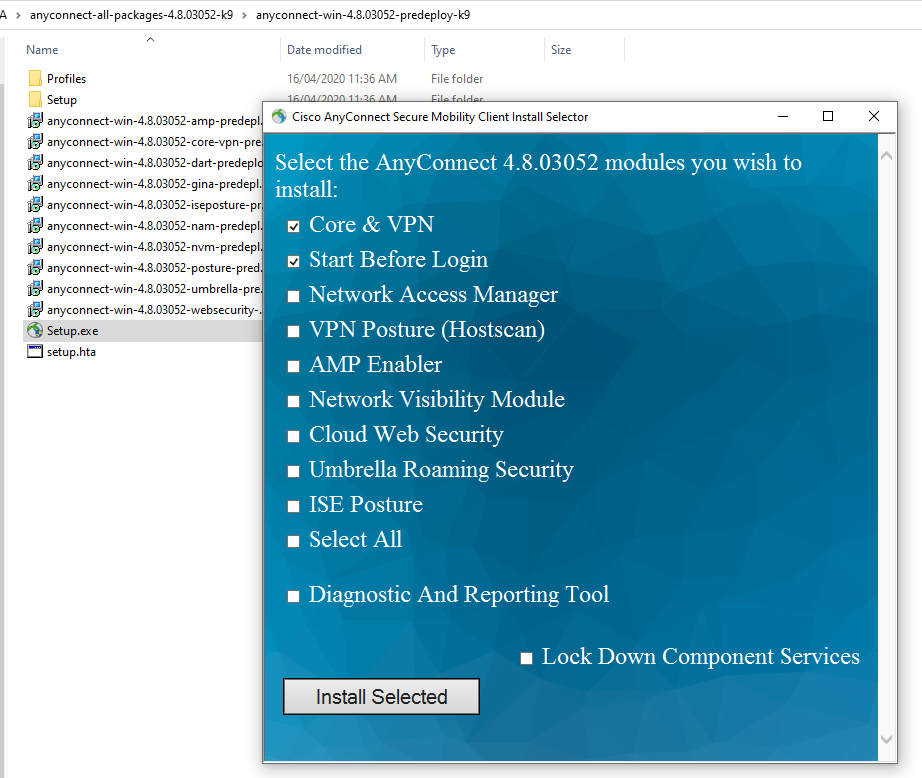Click the Profiles 'File folder' type cell
922x778 pixels.
(x=457, y=78)
